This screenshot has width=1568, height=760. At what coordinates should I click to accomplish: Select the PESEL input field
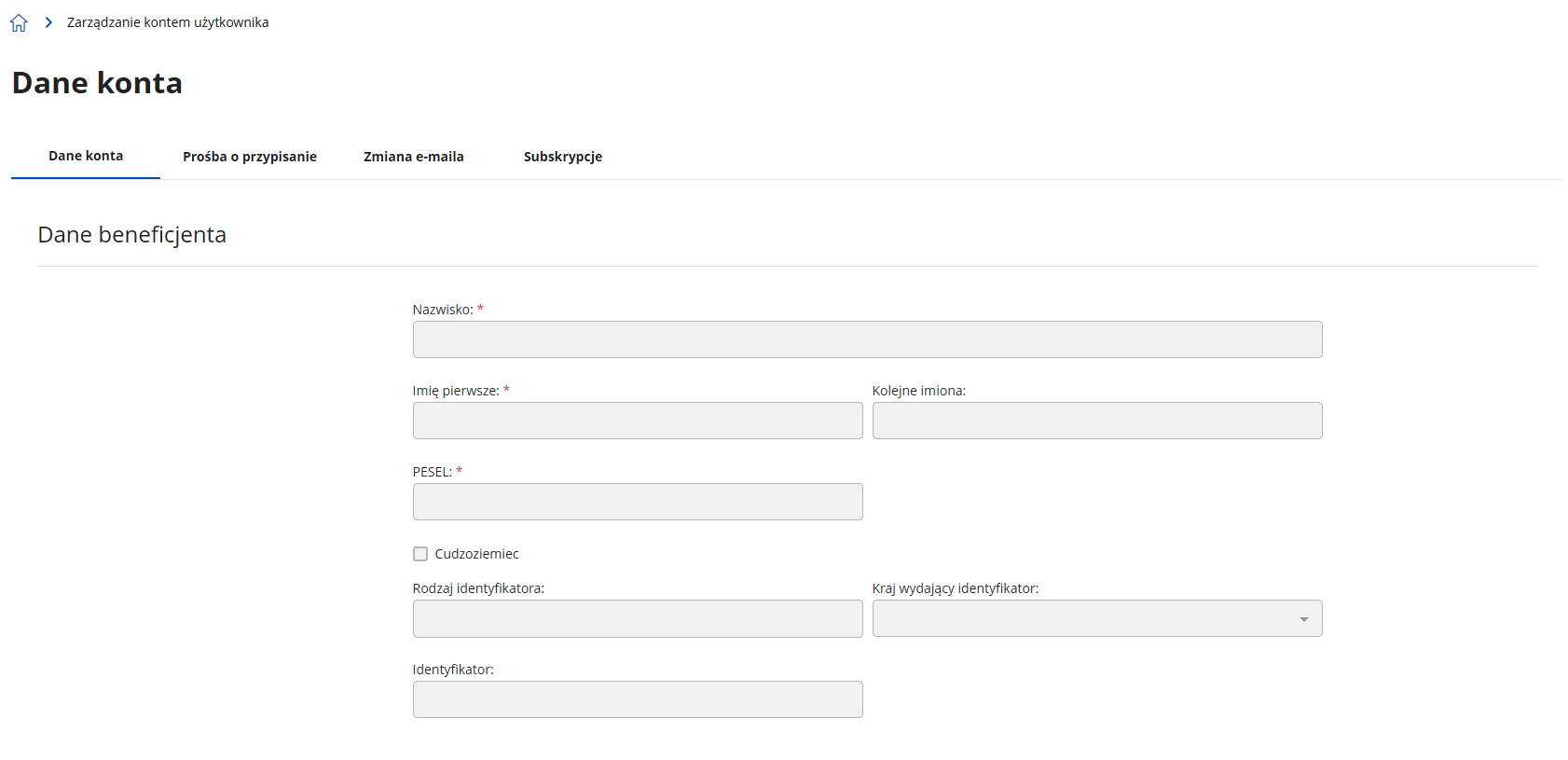pyautogui.click(x=638, y=502)
